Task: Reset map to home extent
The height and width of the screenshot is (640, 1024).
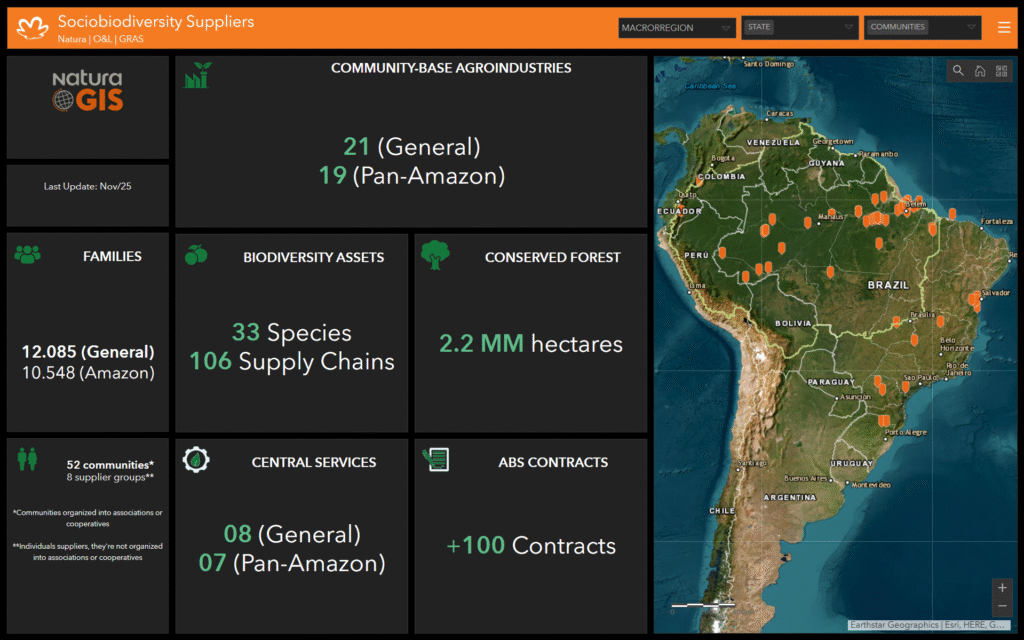Action: tap(980, 71)
